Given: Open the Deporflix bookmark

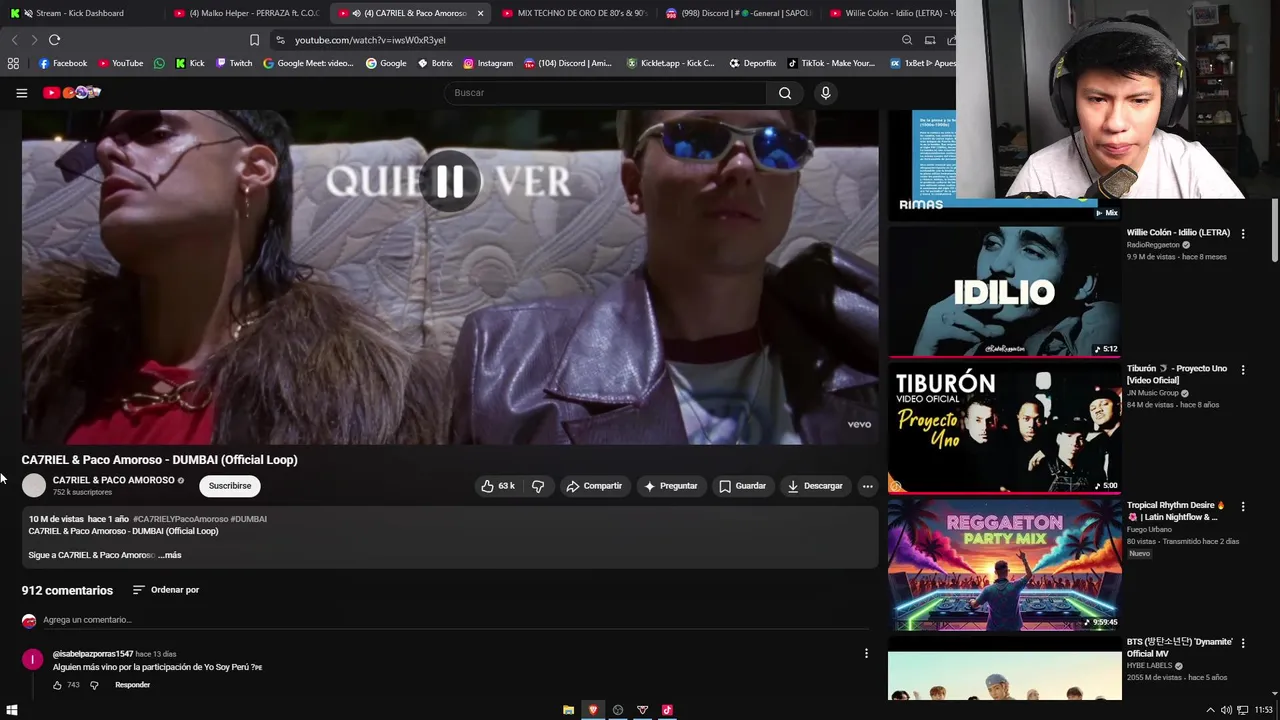Looking at the screenshot, I should coord(752,63).
